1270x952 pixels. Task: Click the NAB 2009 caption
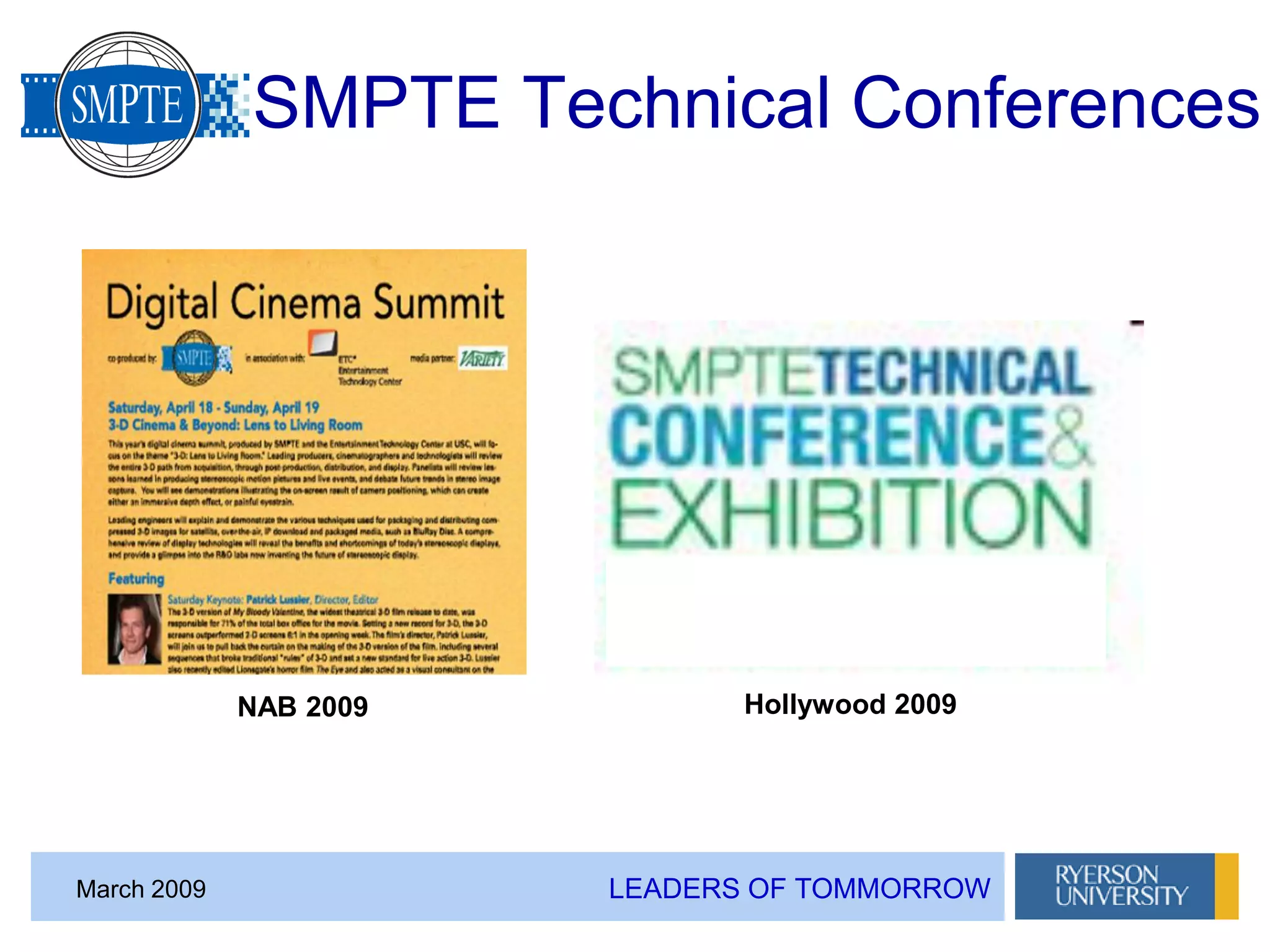tap(303, 707)
